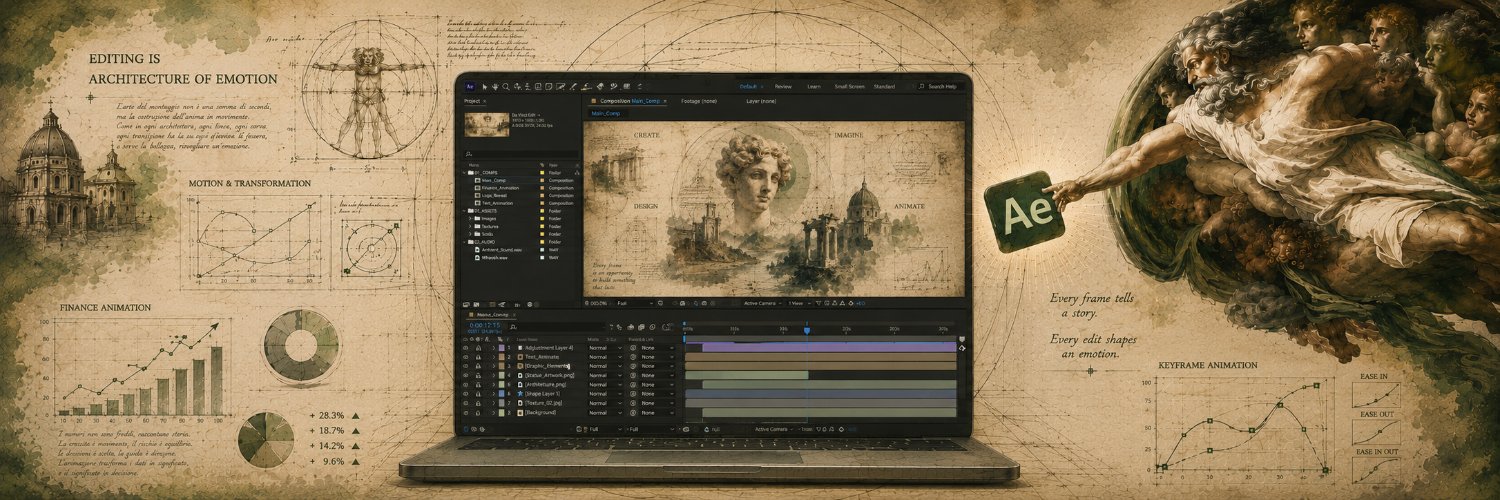Hide the Background layer
1500x500 pixels.
click(465, 412)
